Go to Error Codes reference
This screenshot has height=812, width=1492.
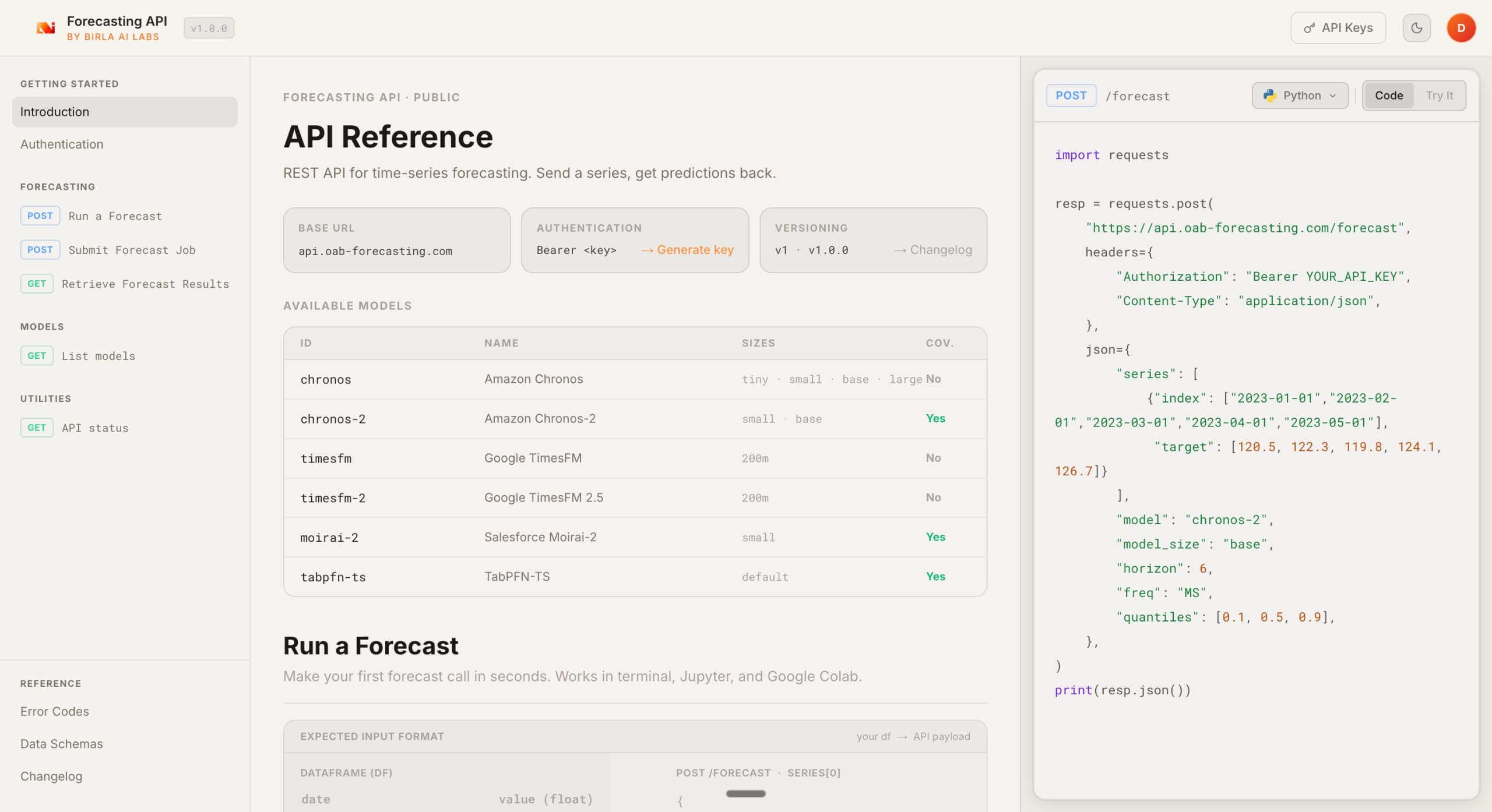point(55,711)
